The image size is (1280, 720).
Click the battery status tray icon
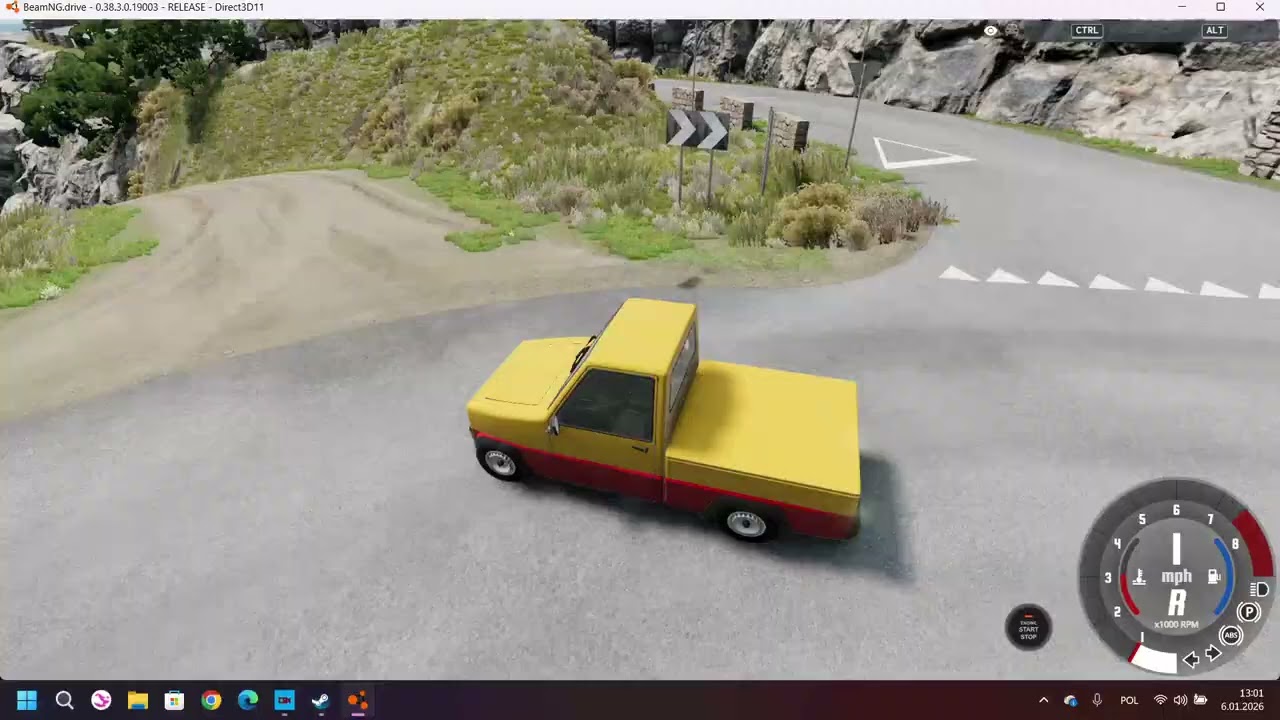pyautogui.click(x=1200, y=700)
